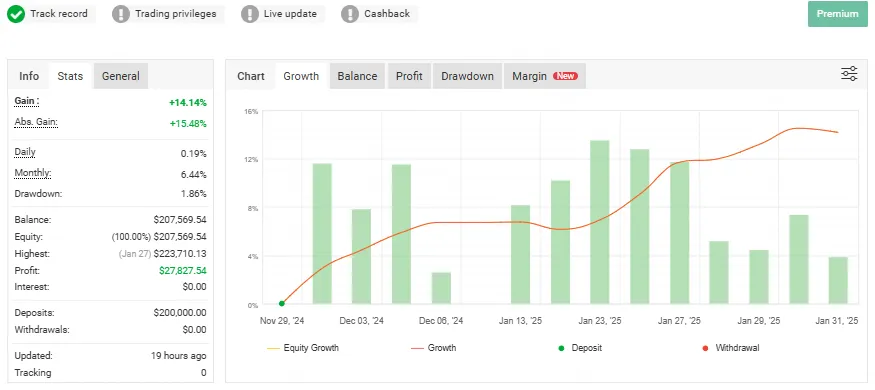Open chart settings sliders icon
The width and height of the screenshot is (875, 390).
[849, 74]
